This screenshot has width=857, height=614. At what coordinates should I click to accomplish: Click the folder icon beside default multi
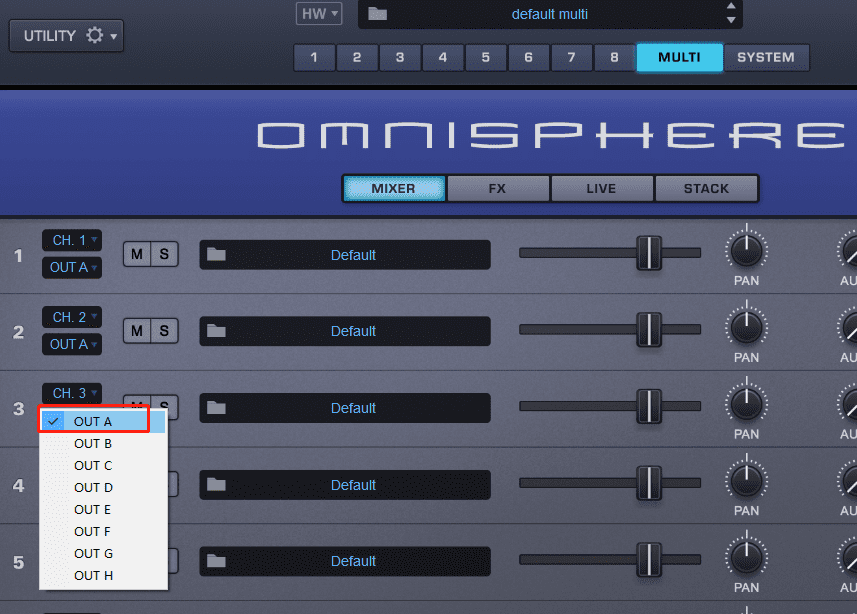pyautogui.click(x=377, y=14)
